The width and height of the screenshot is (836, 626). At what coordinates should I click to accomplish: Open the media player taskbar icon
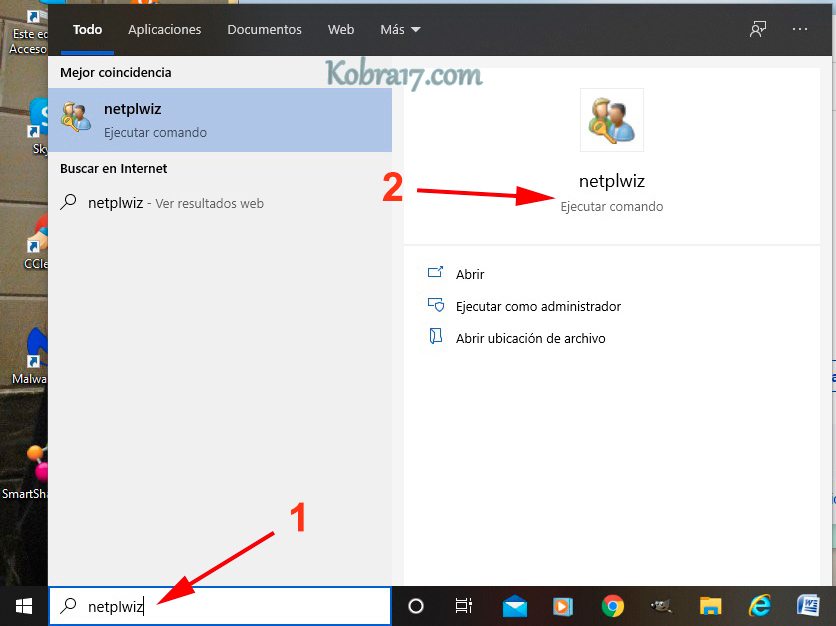(x=564, y=606)
